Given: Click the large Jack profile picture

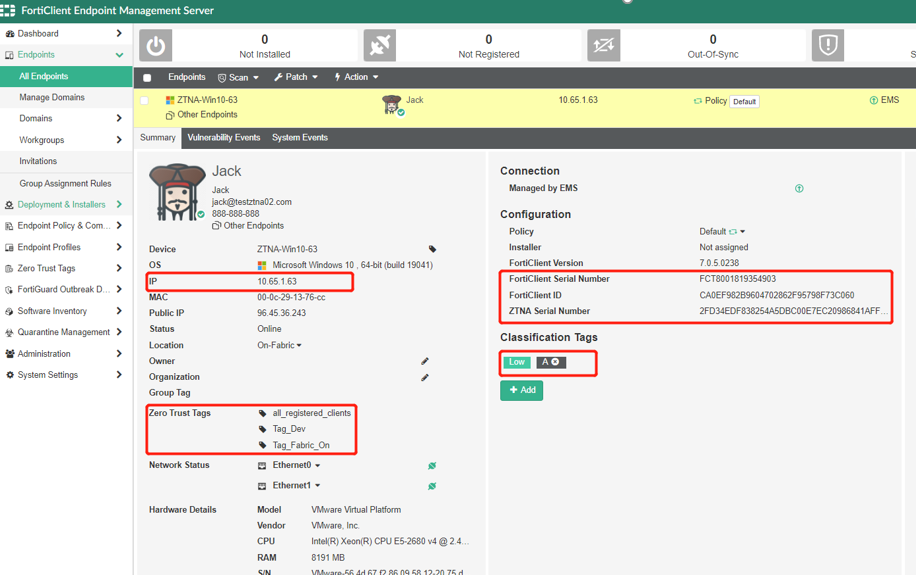Looking at the screenshot, I should click(x=177, y=192).
